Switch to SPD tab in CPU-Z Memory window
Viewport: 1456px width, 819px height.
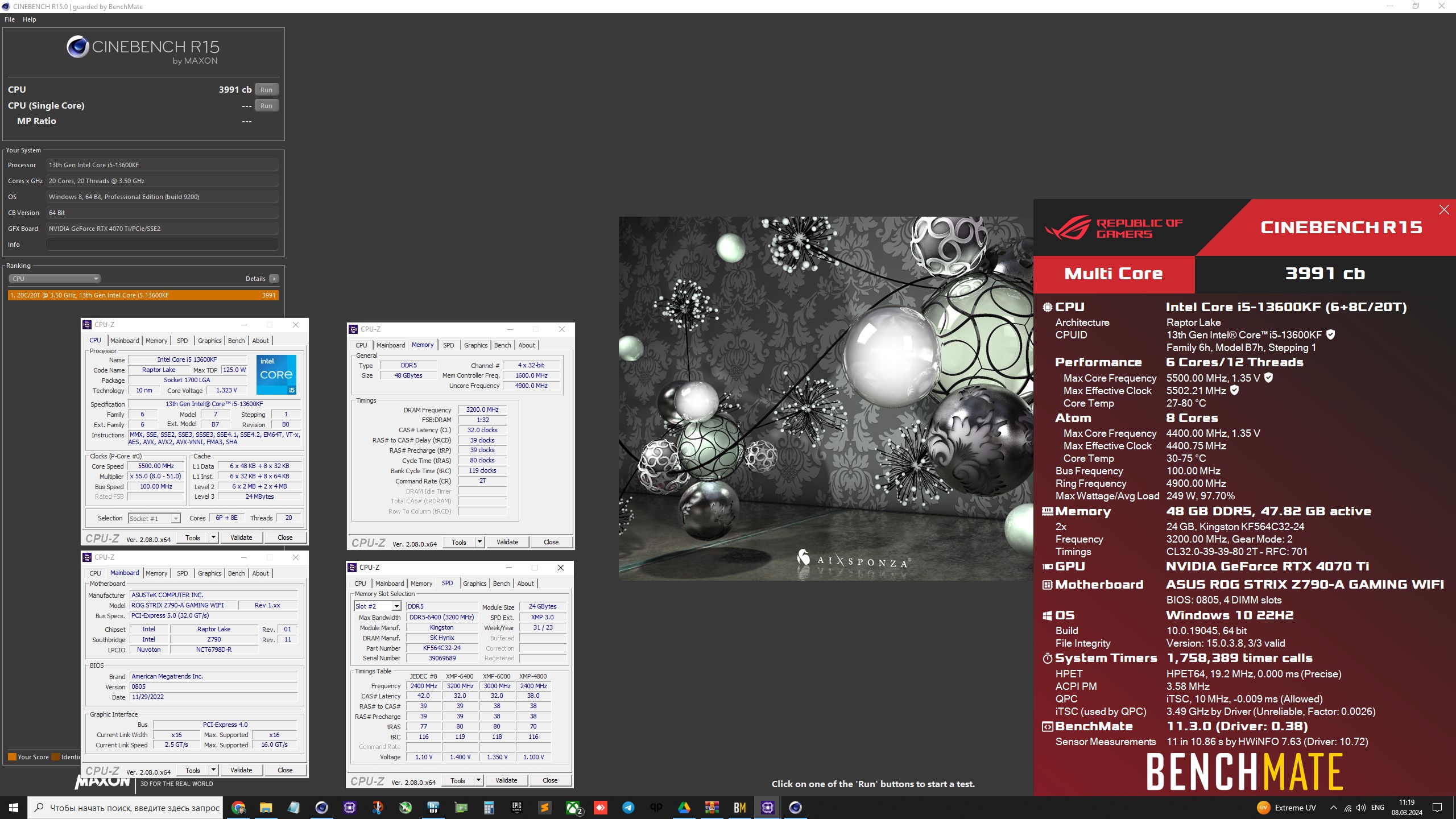coord(449,345)
